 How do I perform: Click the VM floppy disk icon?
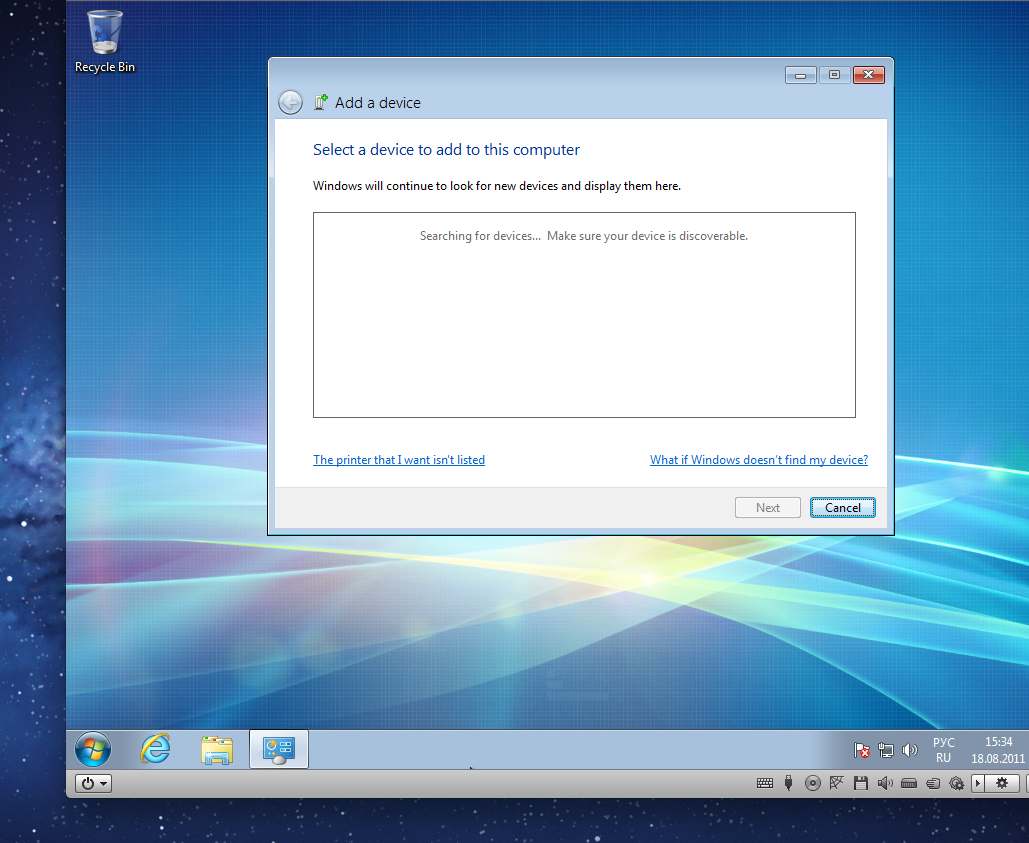861,783
